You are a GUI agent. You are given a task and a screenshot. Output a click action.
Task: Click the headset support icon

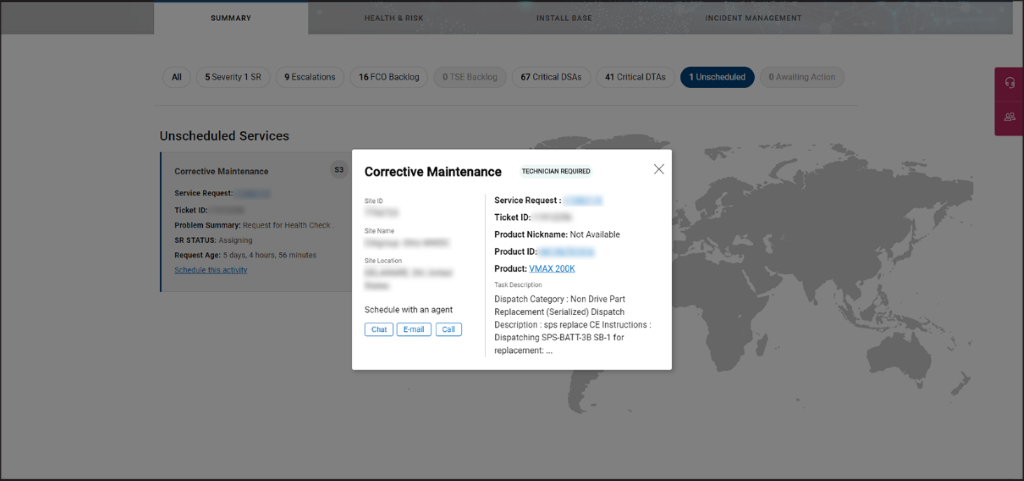click(x=1009, y=84)
